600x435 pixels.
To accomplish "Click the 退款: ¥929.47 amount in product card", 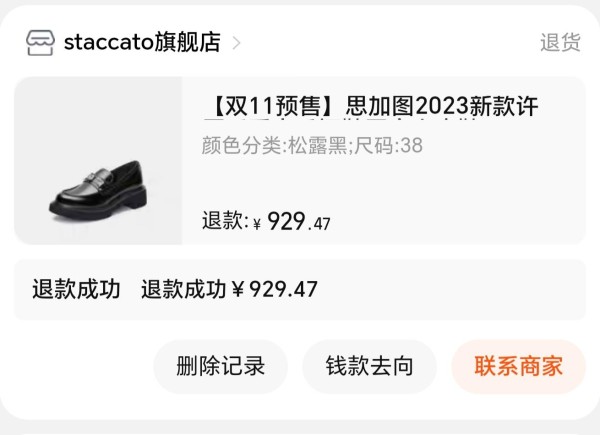I will tap(266, 221).
